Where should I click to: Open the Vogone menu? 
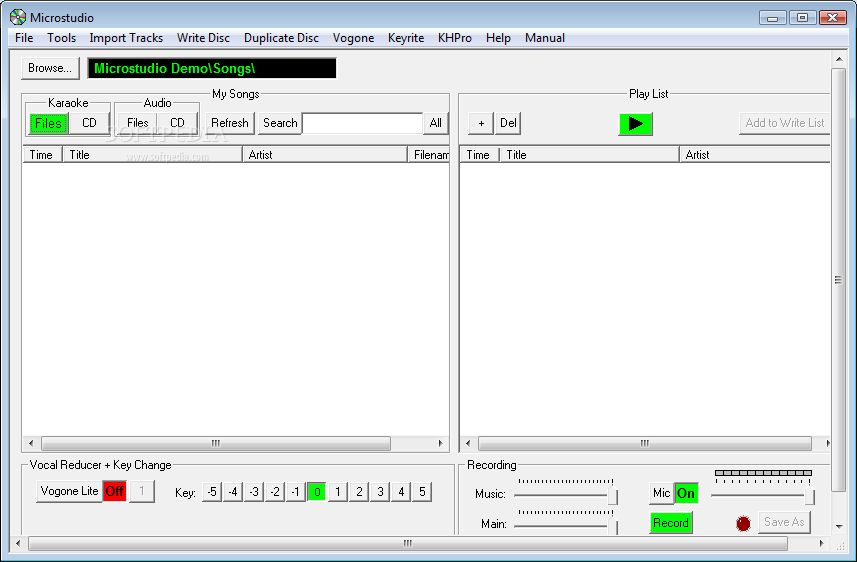tap(354, 38)
